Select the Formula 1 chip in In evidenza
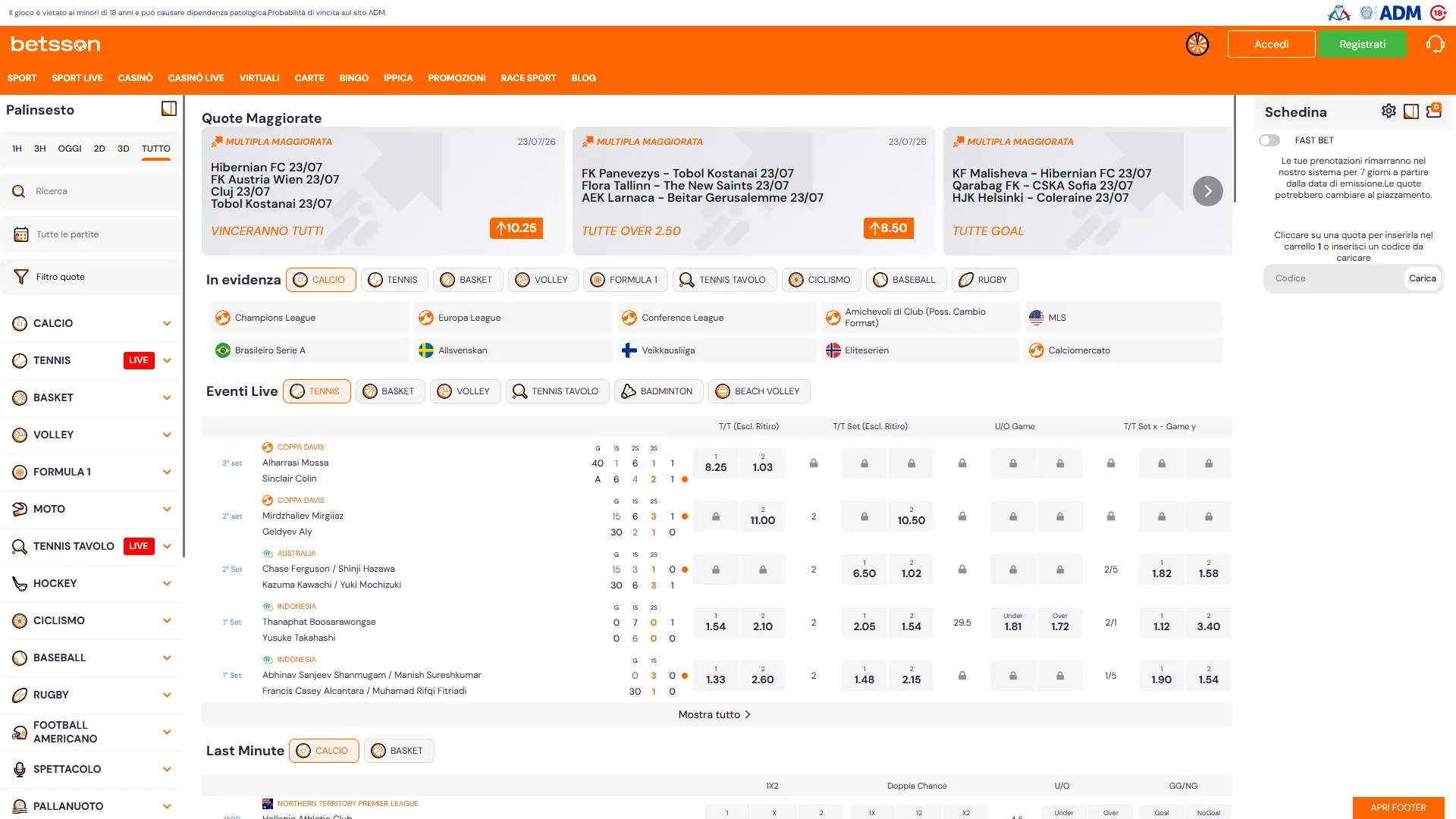Viewport: 1456px width, 819px height. pyautogui.click(x=626, y=280)
